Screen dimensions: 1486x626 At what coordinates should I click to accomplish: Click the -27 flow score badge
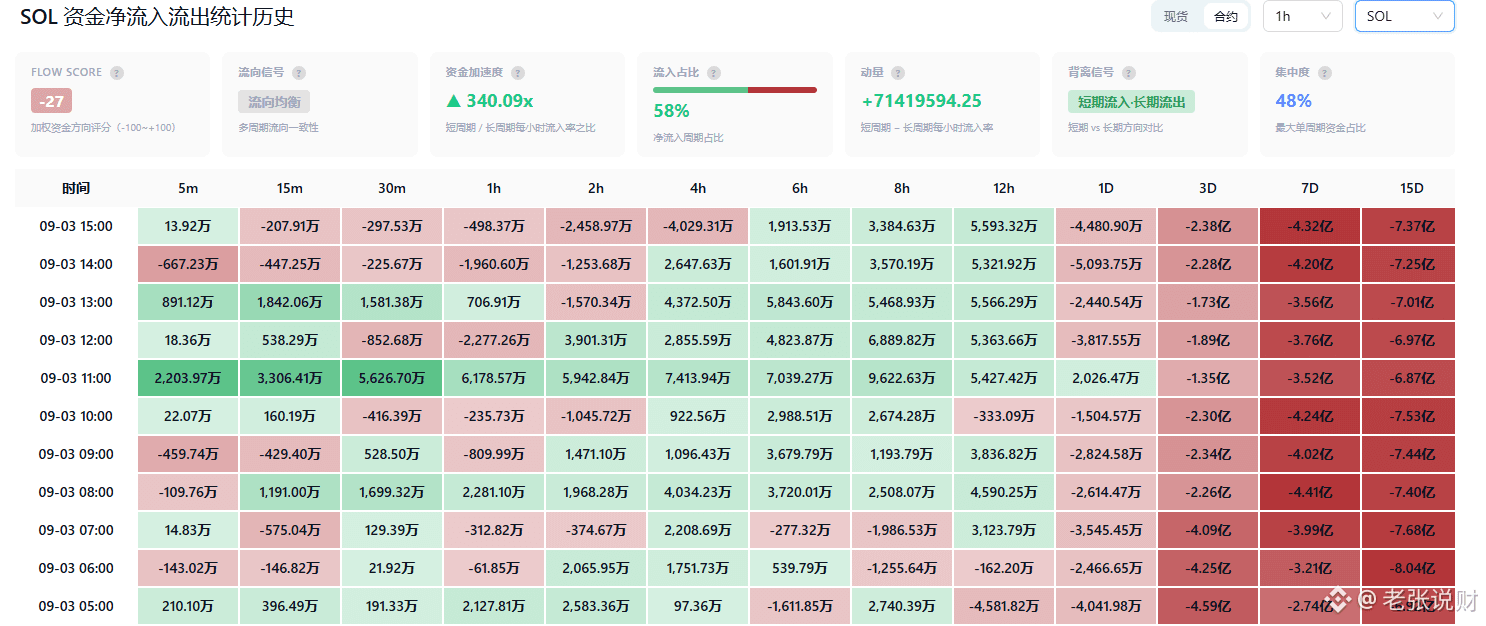point(51,101)
